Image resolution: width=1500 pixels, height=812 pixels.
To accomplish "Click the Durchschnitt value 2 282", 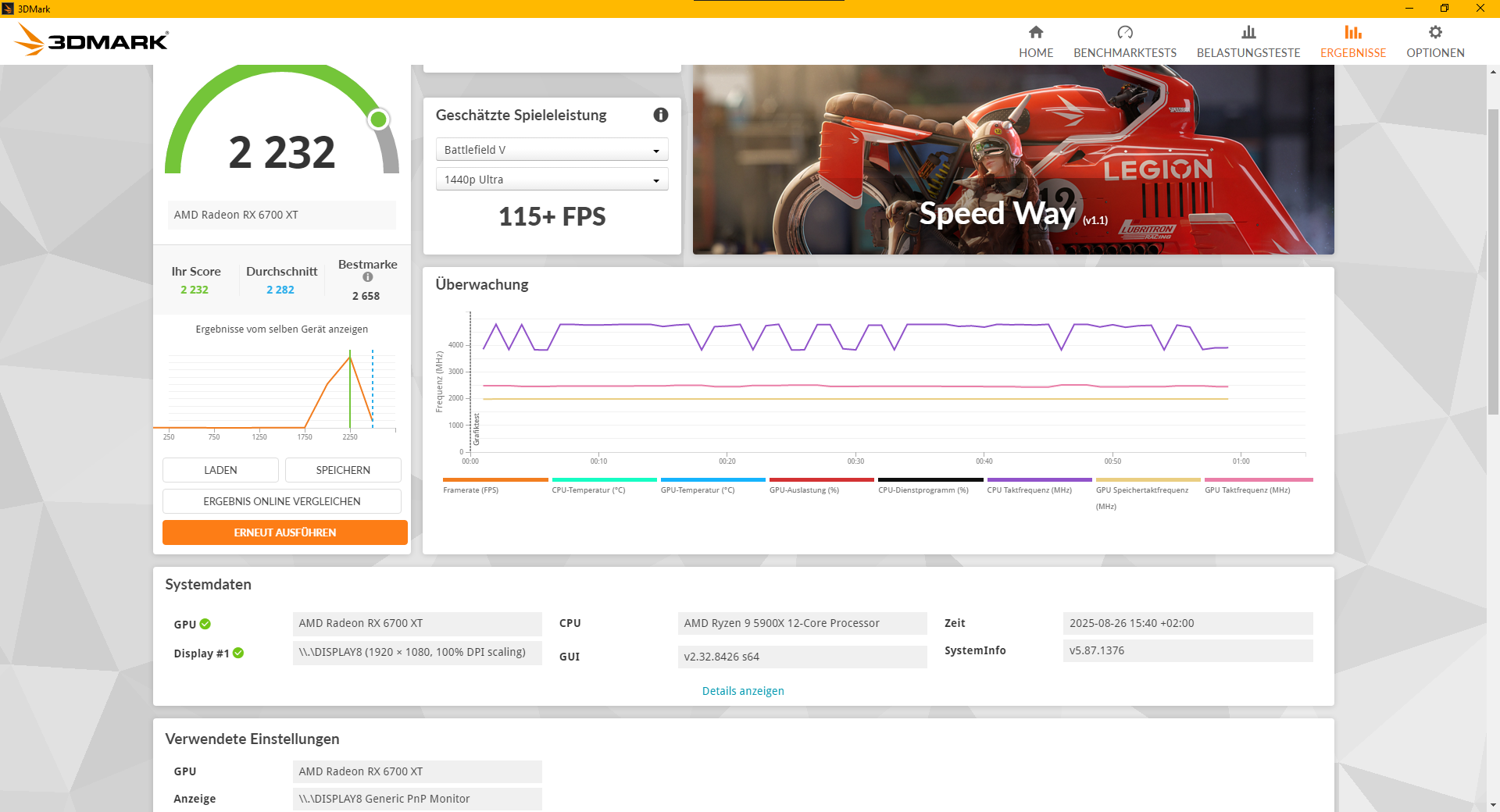I will pyautogui.click(x=280, y=290).
